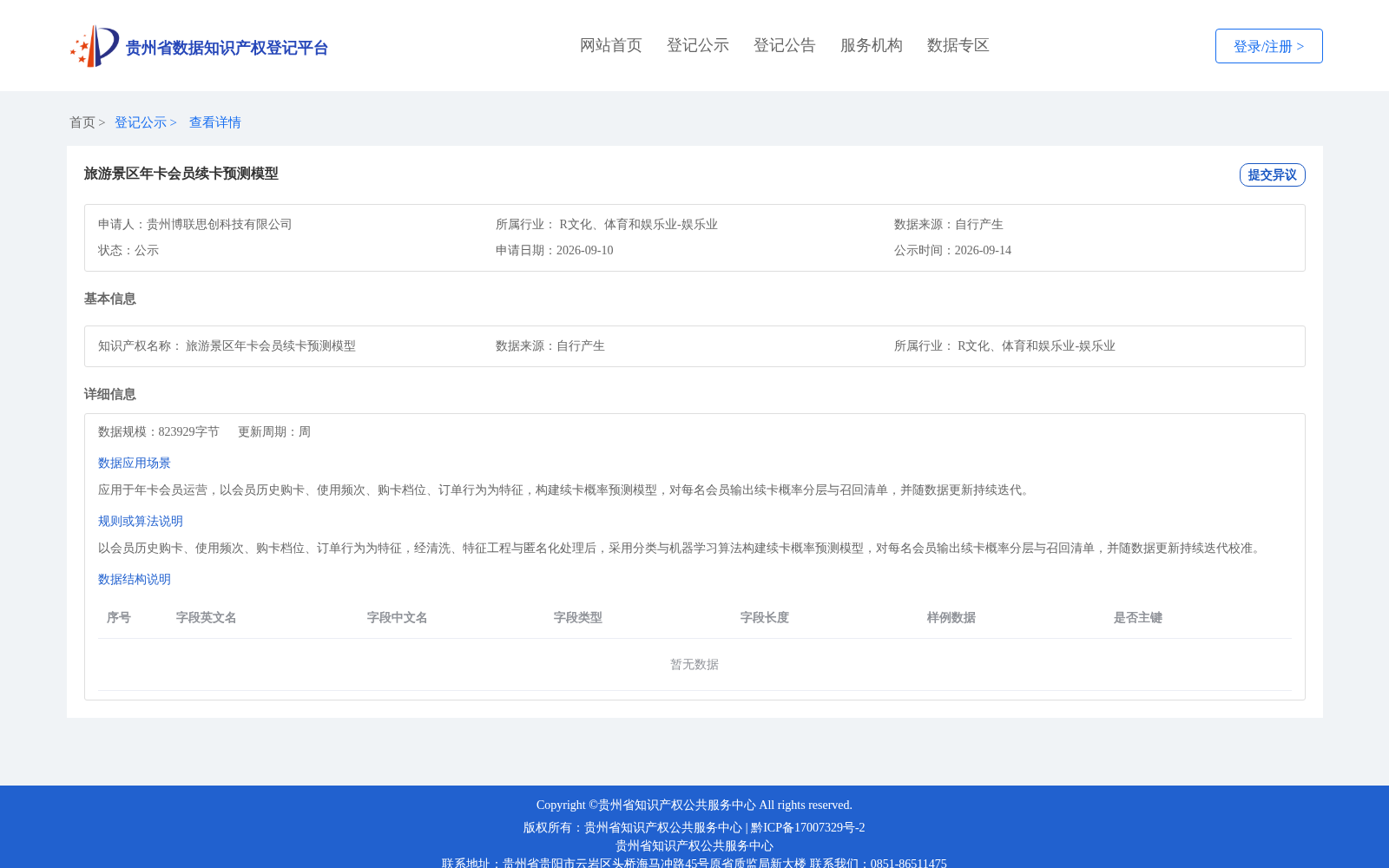Screen dimensions: 1389x868
Task: Click the footer Copyright line
Action: tap(694, 805)
